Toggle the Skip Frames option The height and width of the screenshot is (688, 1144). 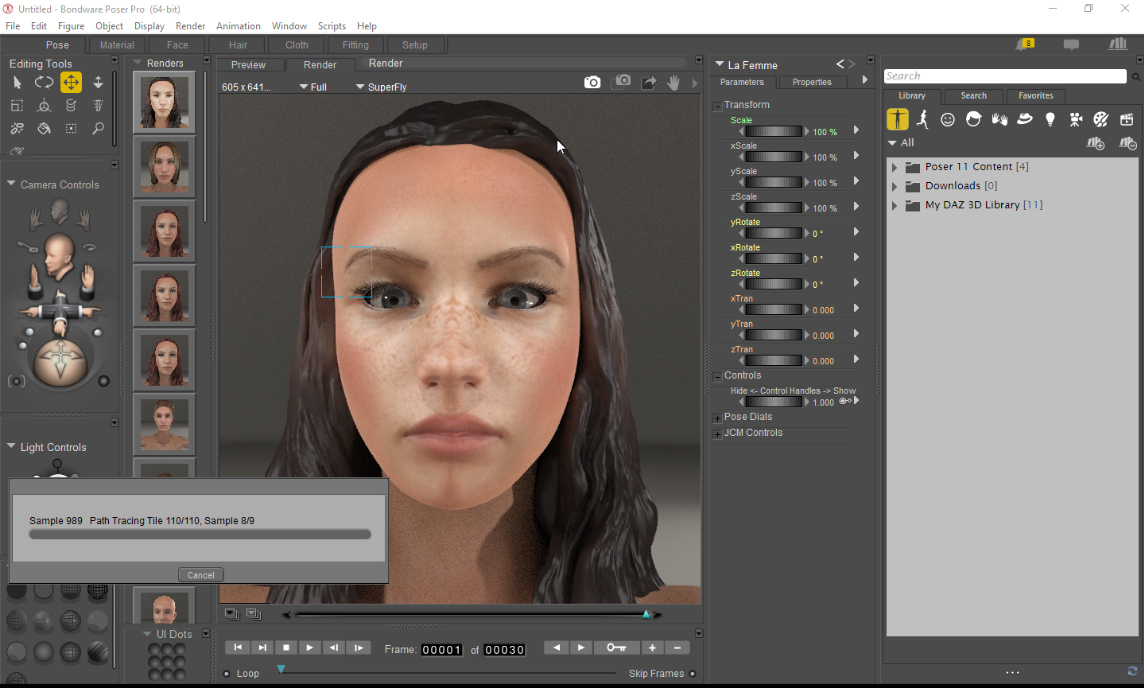tap(692, 673)
